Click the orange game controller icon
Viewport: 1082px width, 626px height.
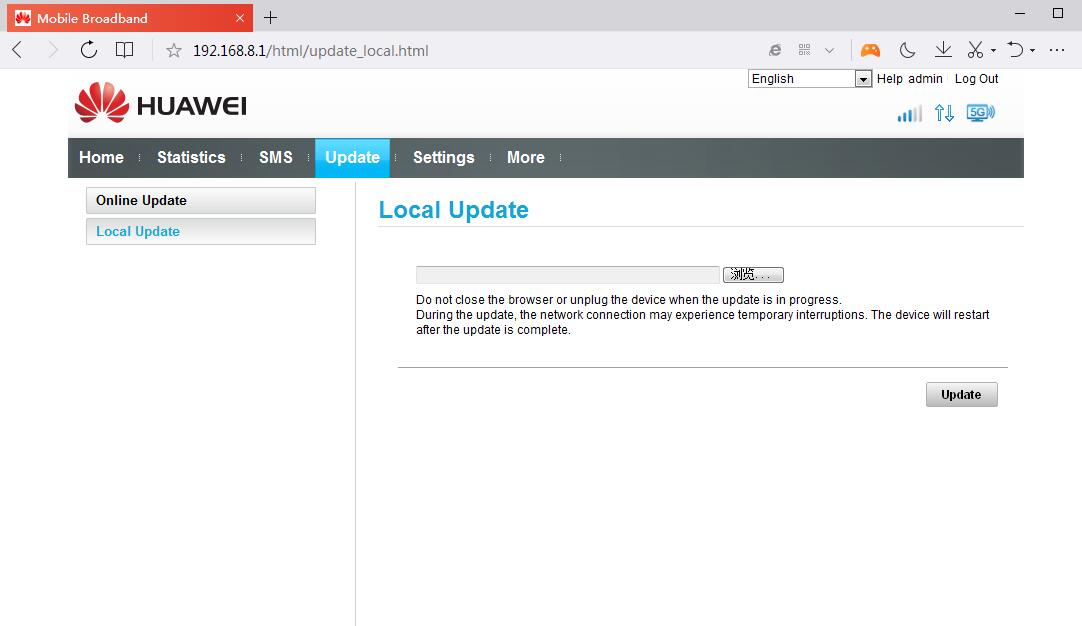point(870,50)
